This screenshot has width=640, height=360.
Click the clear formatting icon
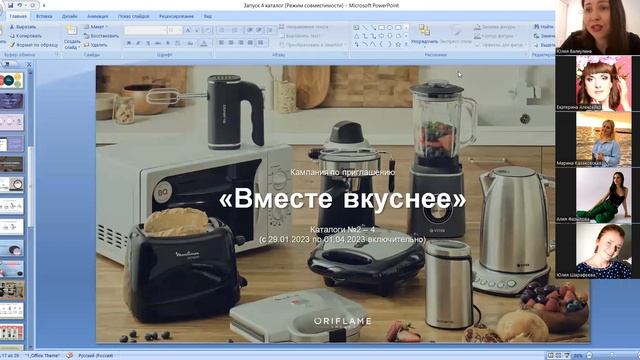pos(207,30)
